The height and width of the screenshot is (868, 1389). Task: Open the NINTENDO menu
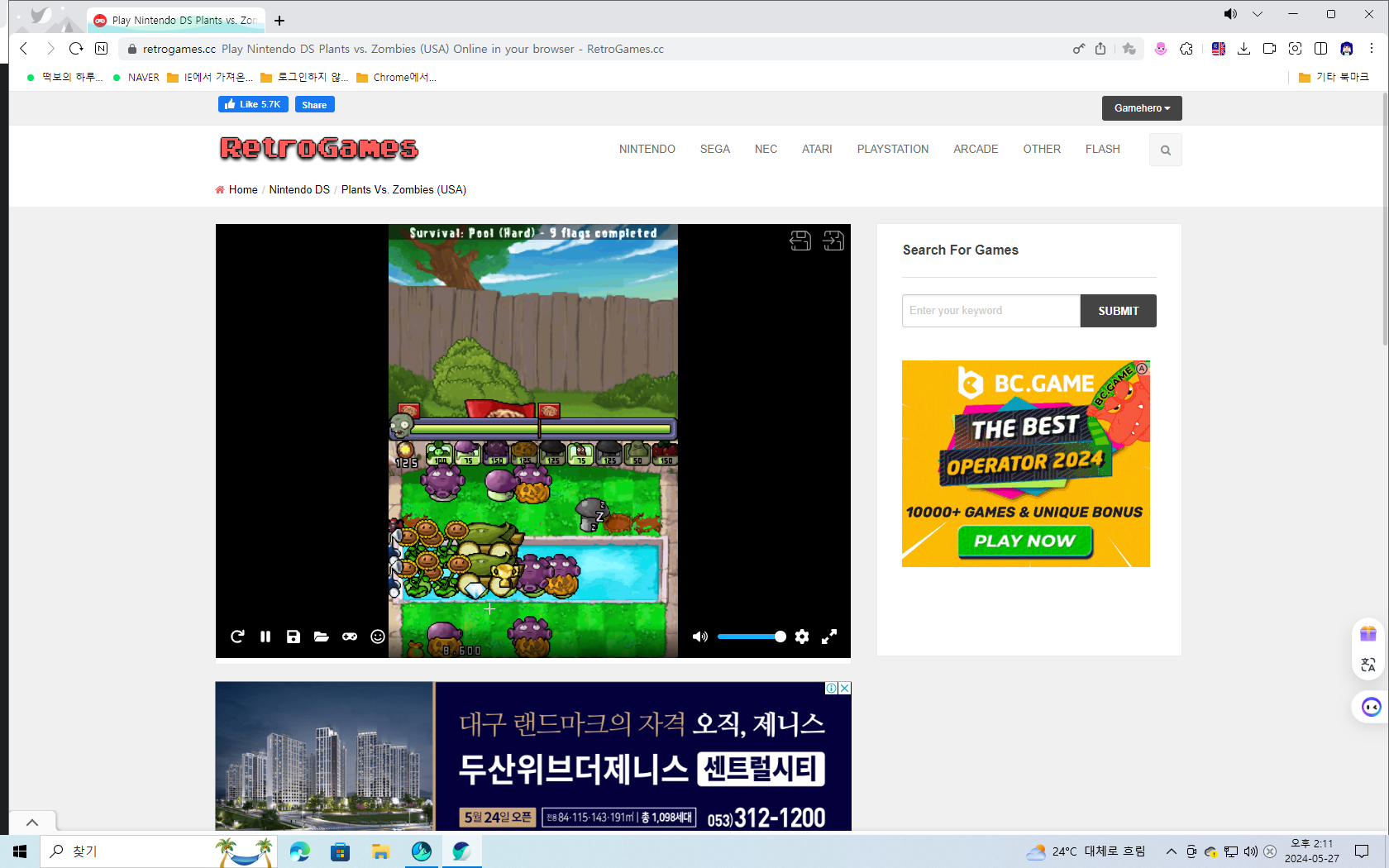pos(647,149)
